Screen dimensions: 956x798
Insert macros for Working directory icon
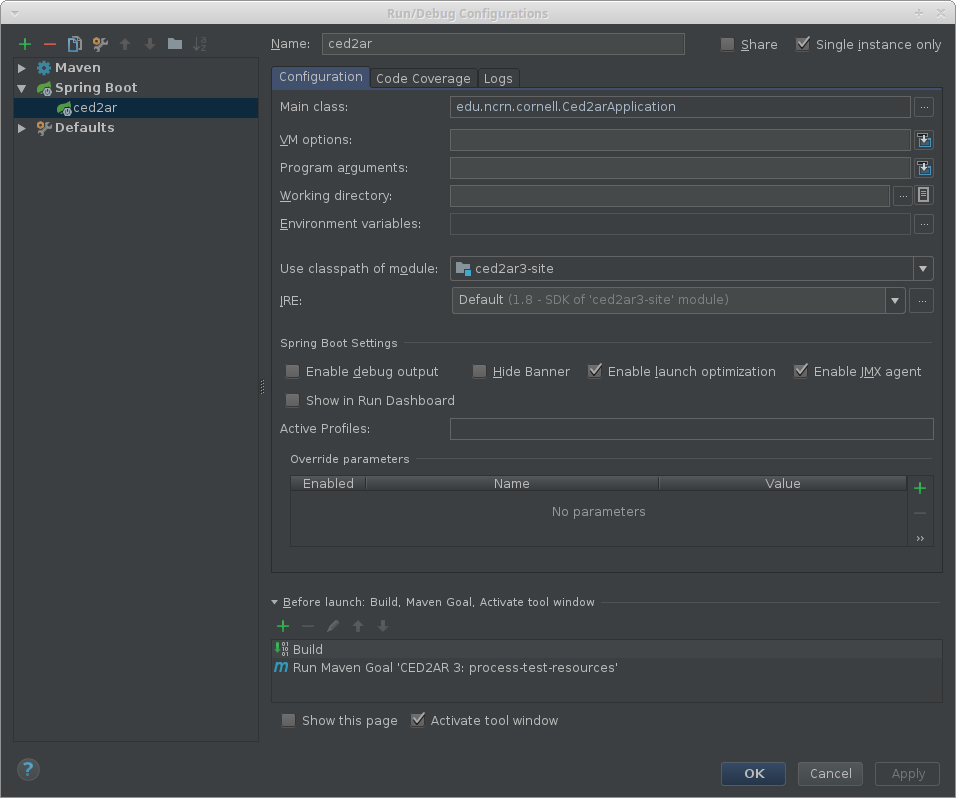point(924,196)
